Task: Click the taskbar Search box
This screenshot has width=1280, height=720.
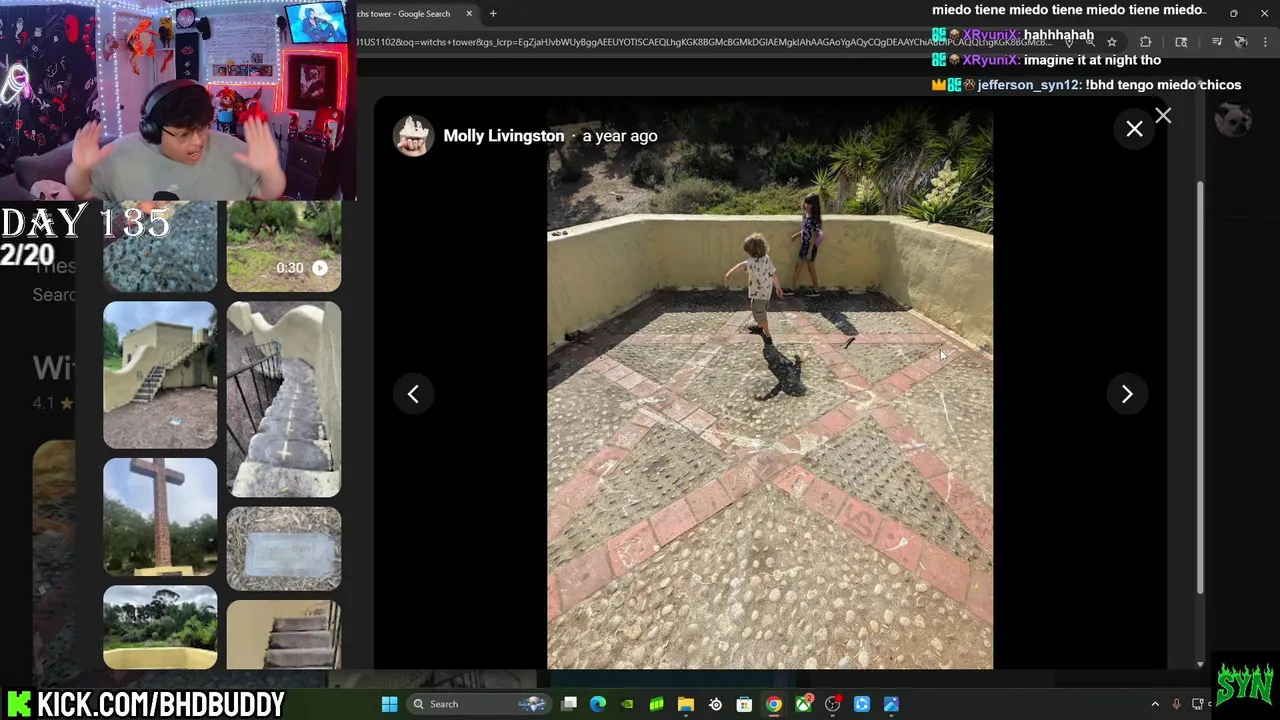Action: click(x=479, y=704)
